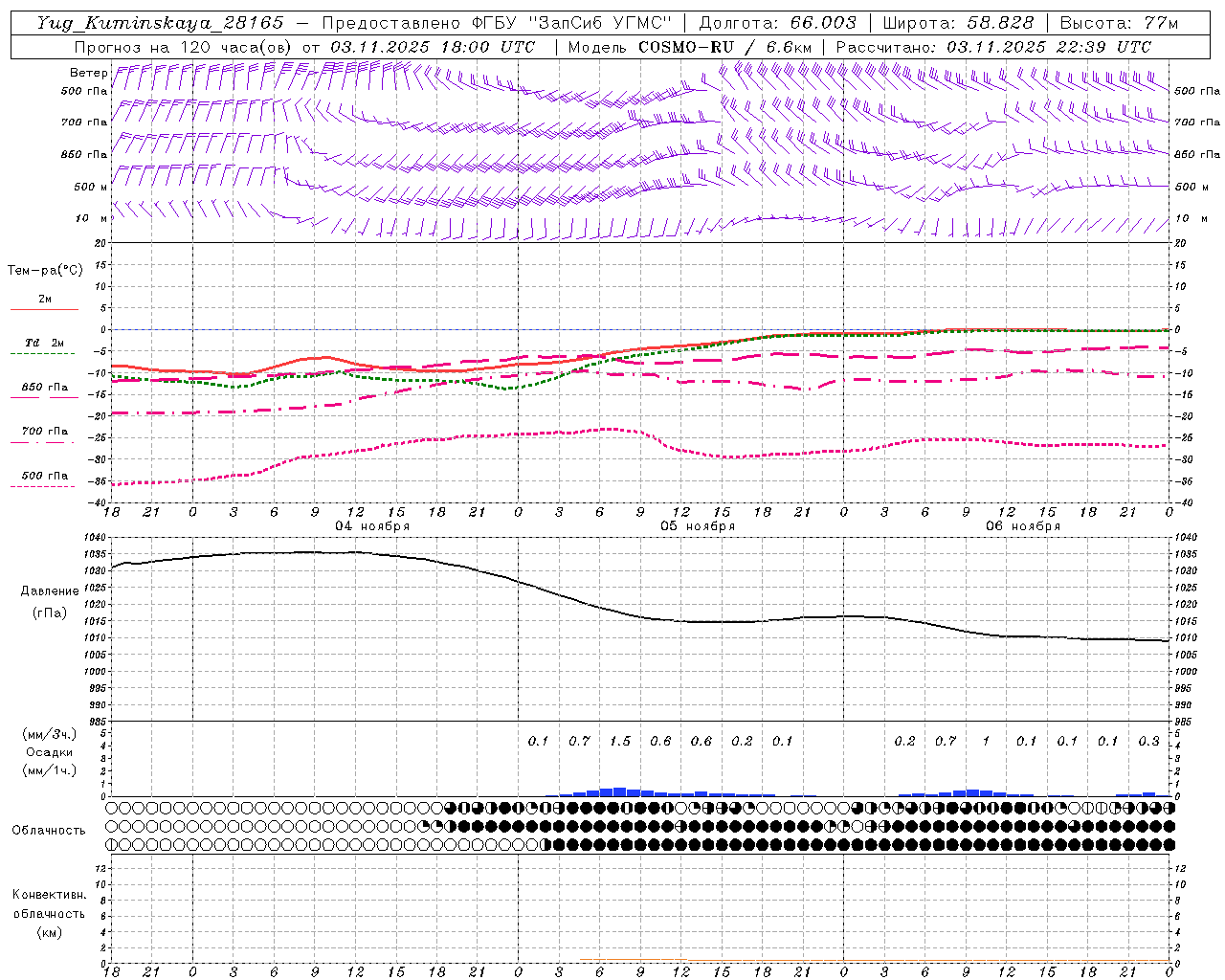Screen dimensions: 1225x980
Task: Click the (мм/1ч.) precipitation unit label
Action: pos(50,770)
